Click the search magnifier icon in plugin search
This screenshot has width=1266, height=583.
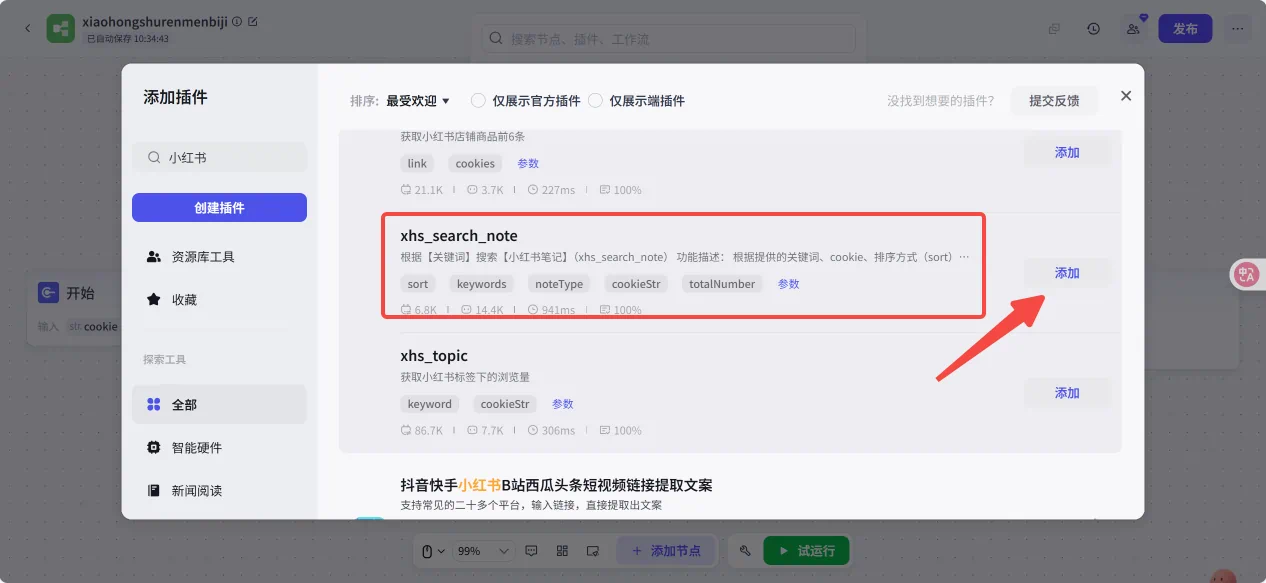[x=154, y=158]
